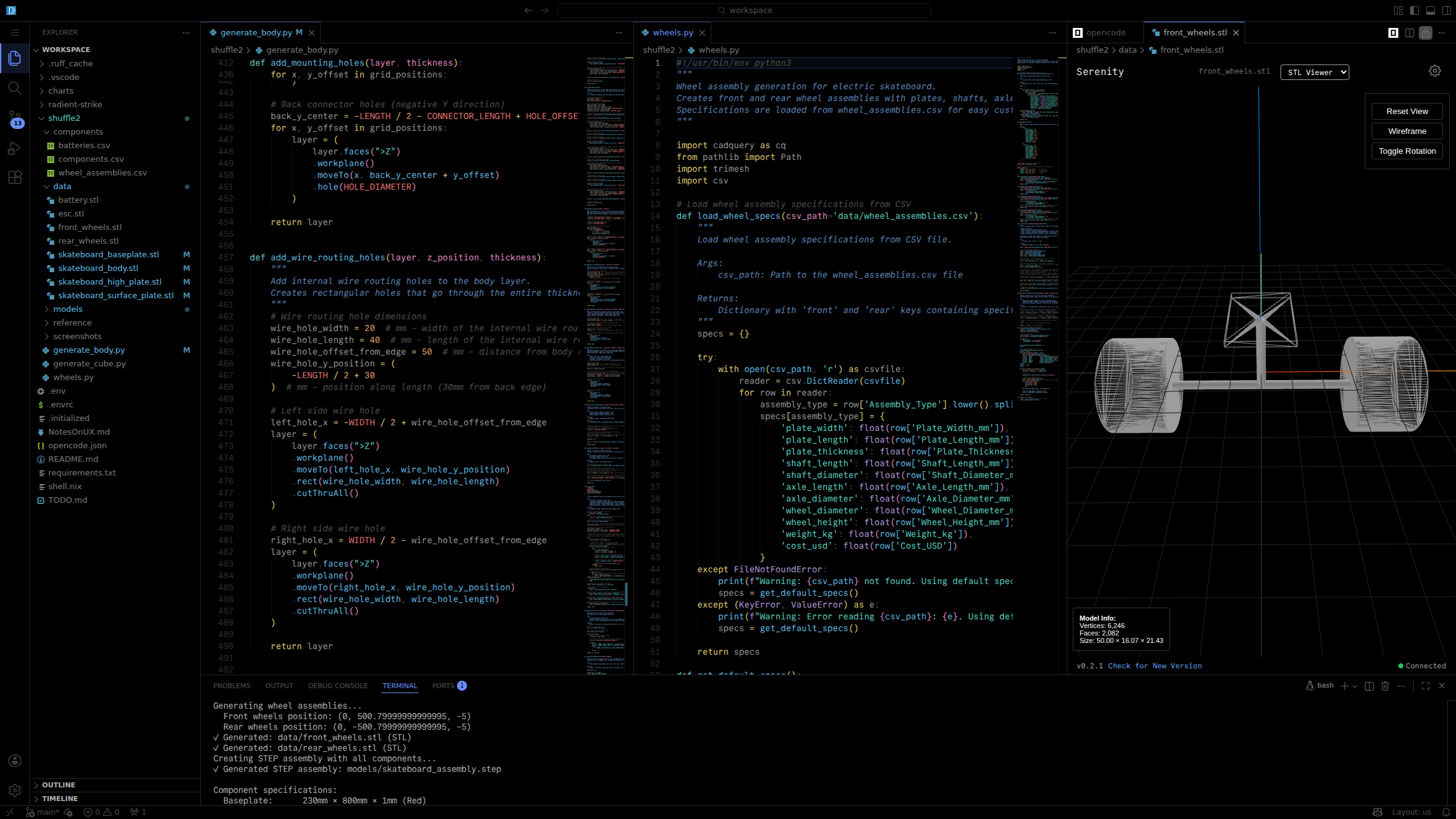Select the Run and Debug icon

[x=15, y=148]
